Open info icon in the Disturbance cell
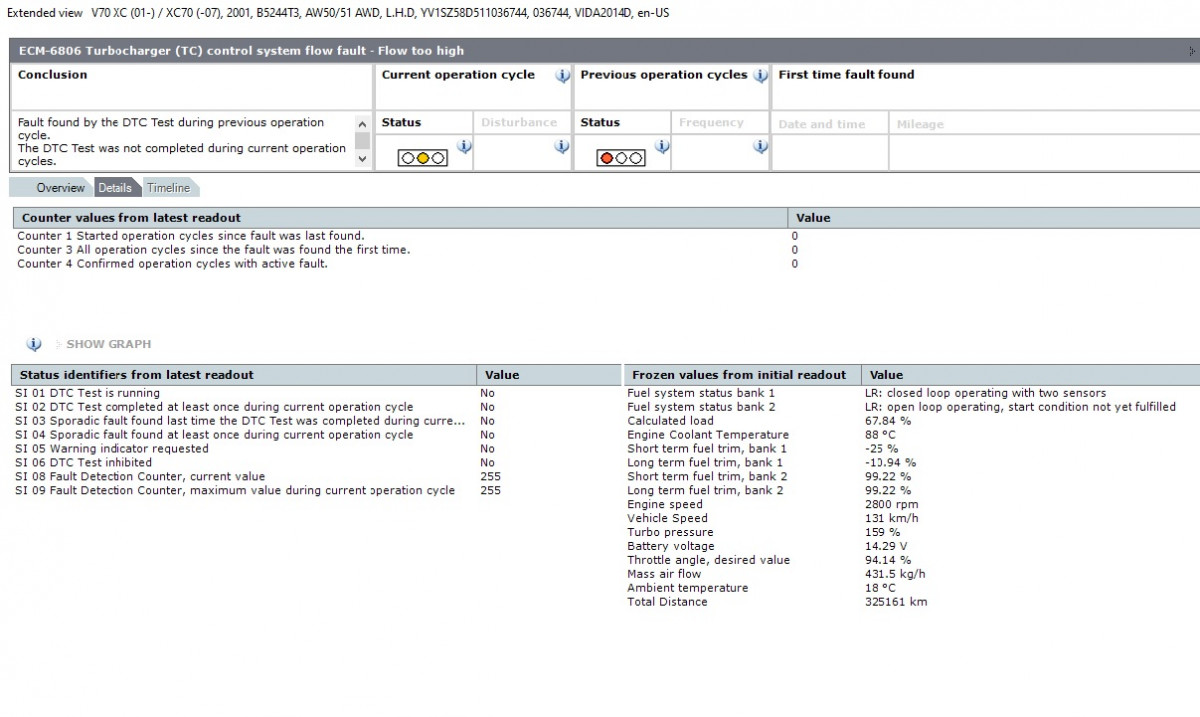 (562, 147)
